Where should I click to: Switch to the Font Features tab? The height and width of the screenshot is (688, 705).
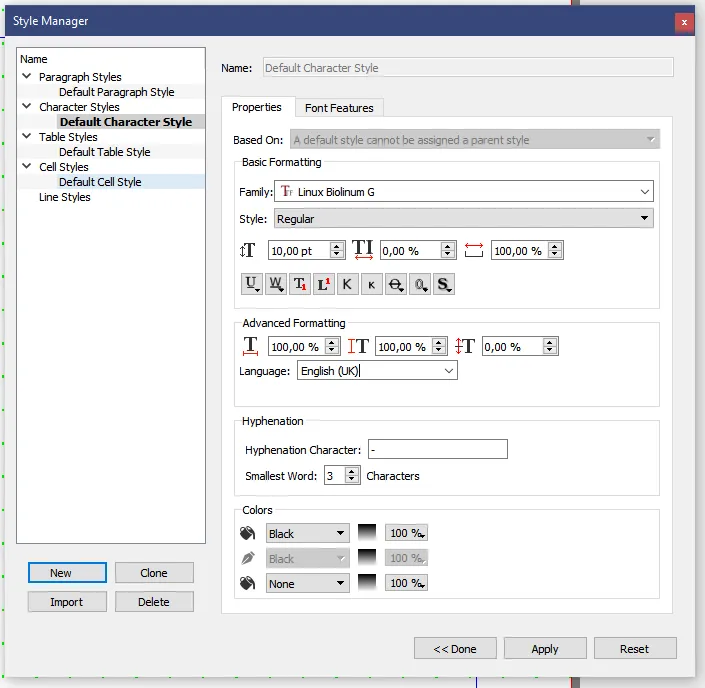point(339,108)
